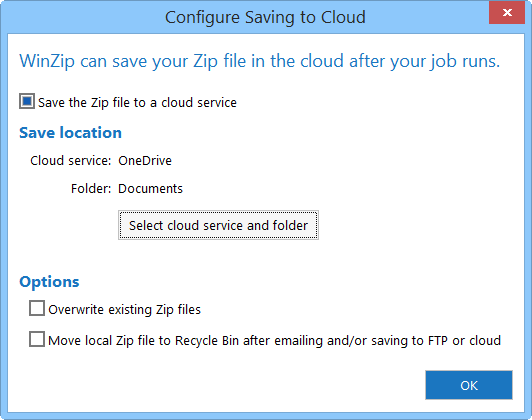Click the Cloud service: label

click(71, 160)
